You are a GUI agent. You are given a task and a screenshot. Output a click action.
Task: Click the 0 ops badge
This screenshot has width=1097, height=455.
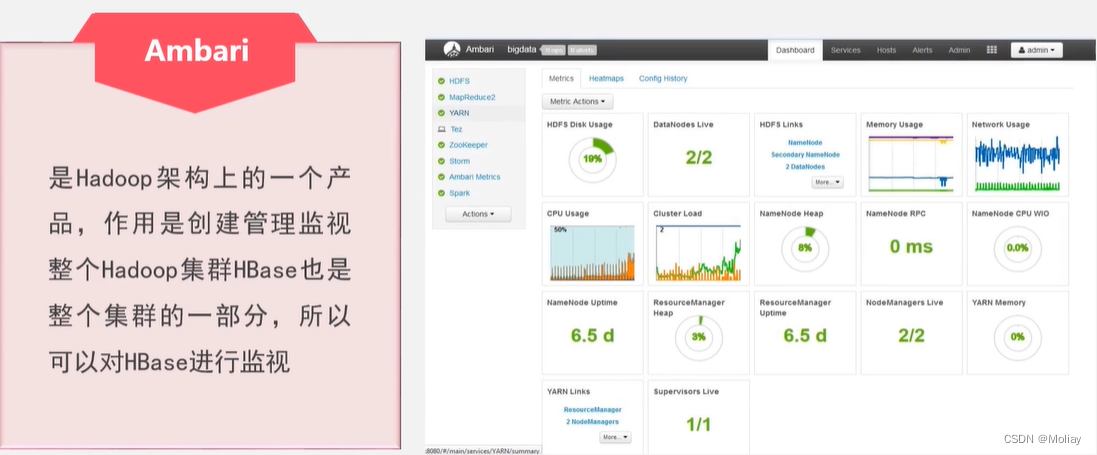click(554, 50)
